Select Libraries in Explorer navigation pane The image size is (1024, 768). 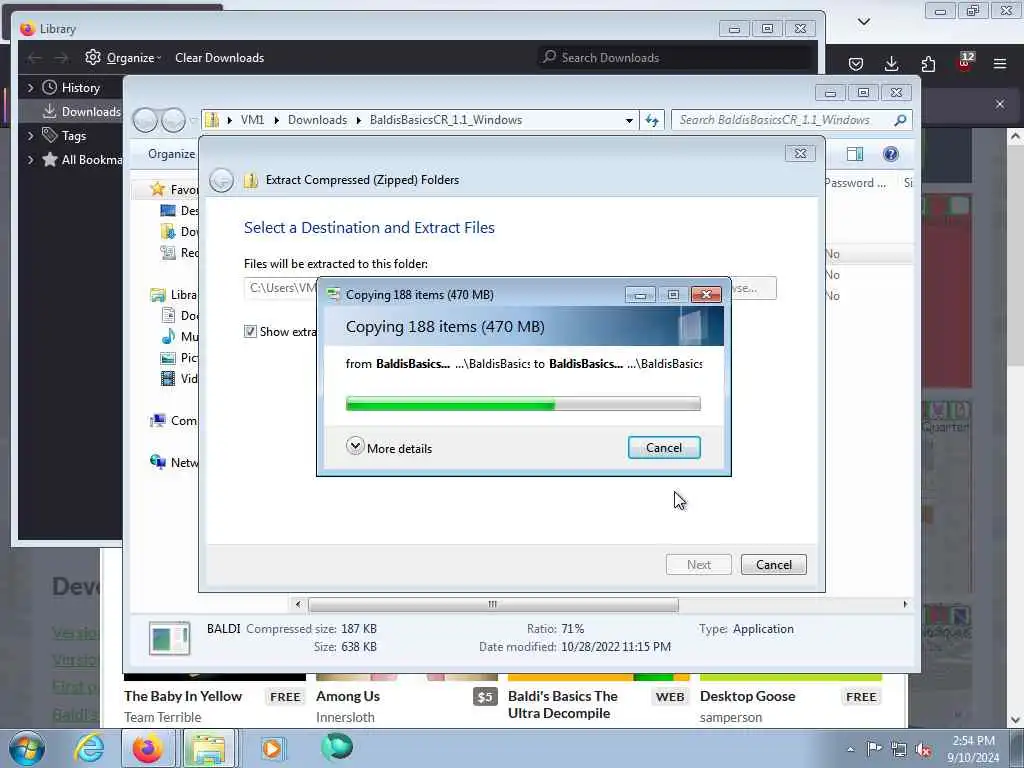click(x=174, y=295)
